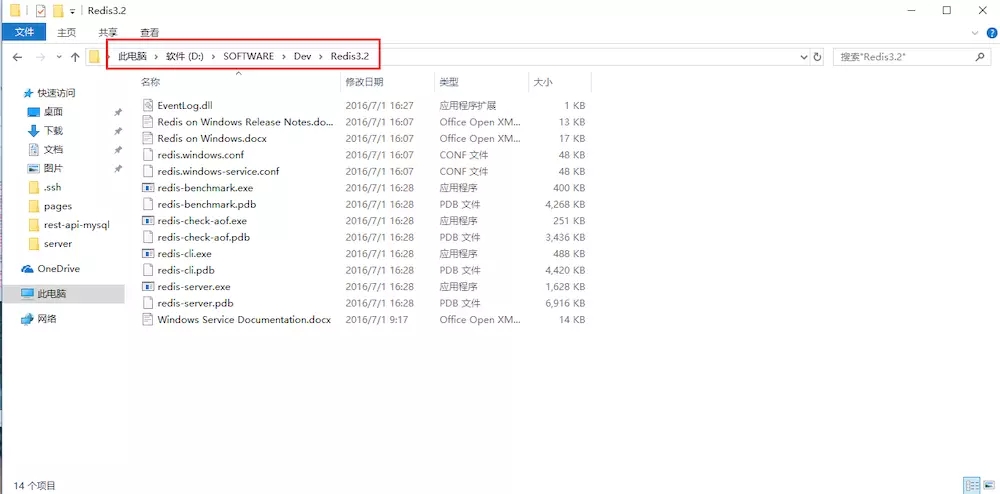Switch to the 共享 ribbon tab
This screenshot has height=494, width=1000.
click(x=108, y=32)
